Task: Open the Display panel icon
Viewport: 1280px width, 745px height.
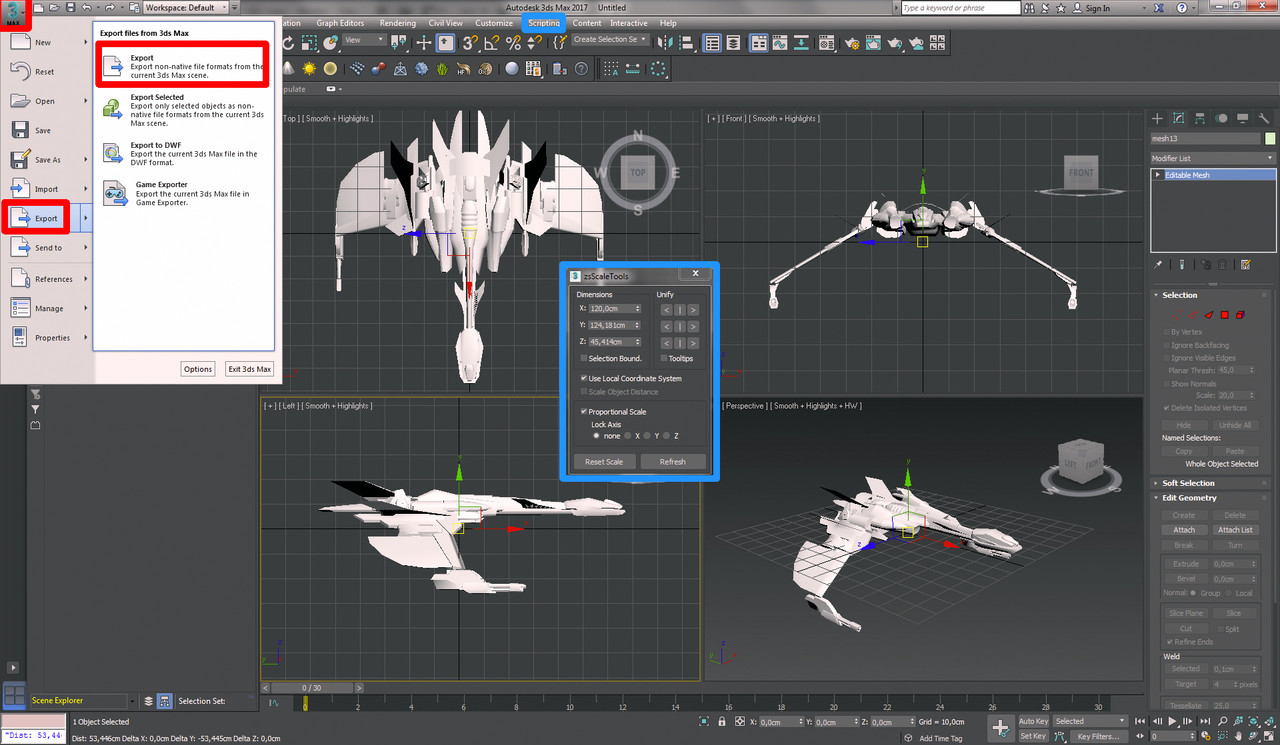Action: pyautogui.click(x=1242, y=118)
